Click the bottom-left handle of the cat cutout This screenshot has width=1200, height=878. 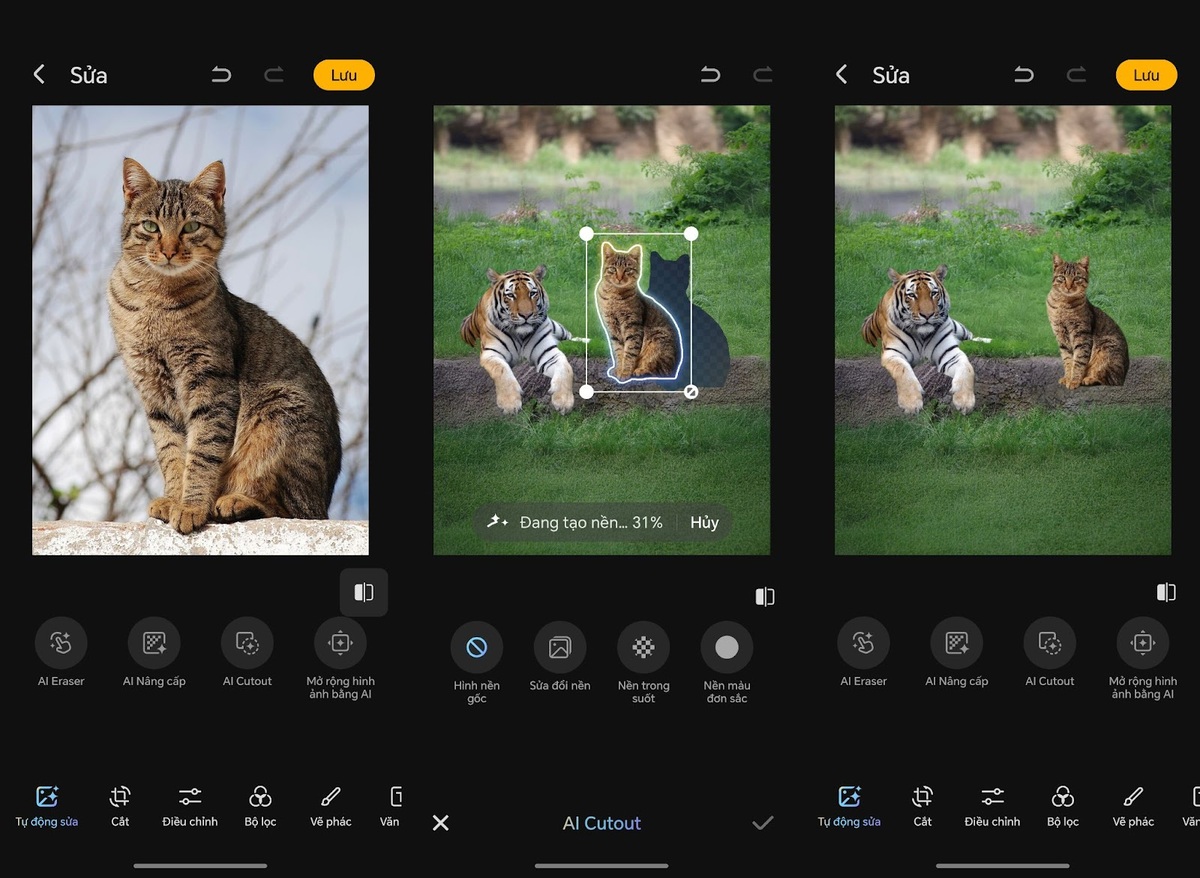click(587, 391)
